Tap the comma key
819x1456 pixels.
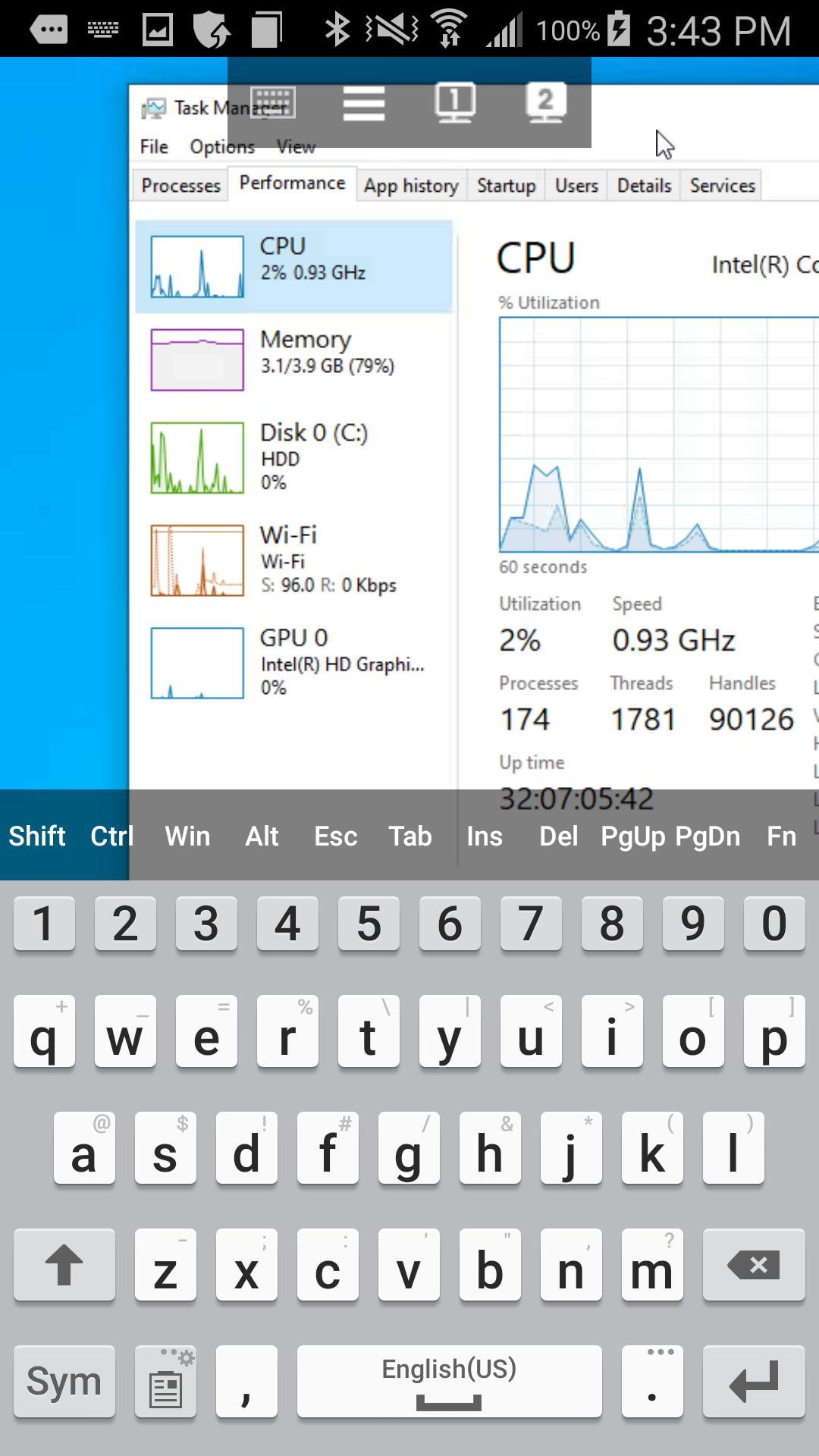coord(246,1382)
